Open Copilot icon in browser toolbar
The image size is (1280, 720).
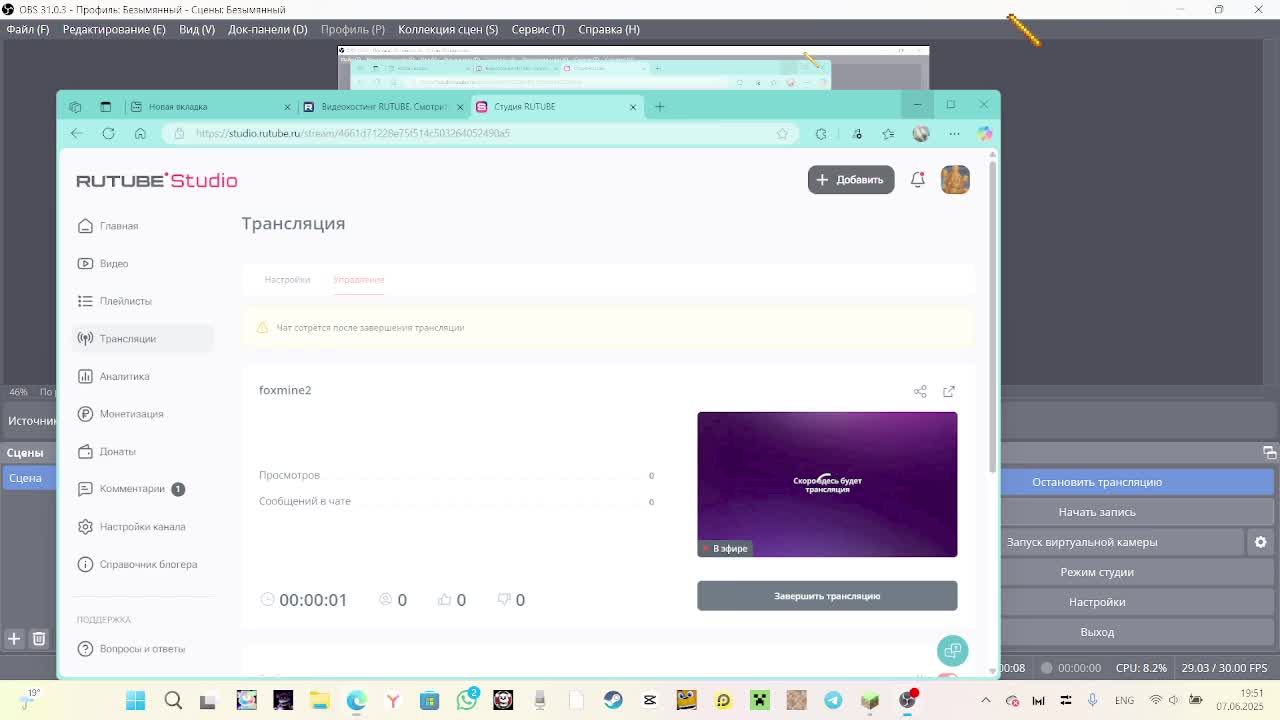tap(985, 133)
